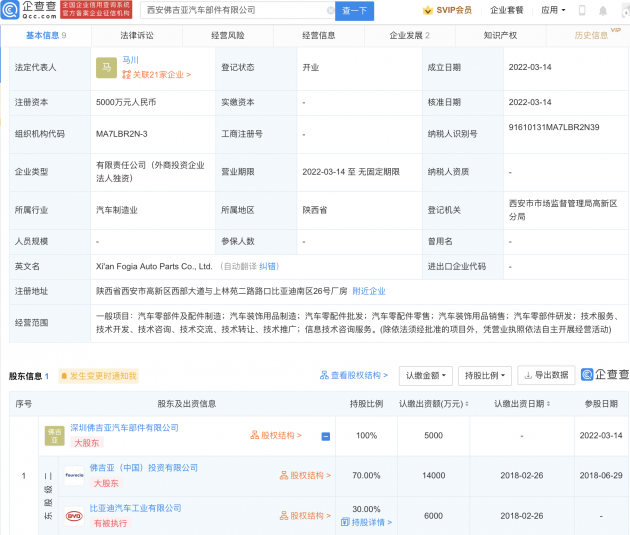This screenshot has height=535, width=630.
Task: Click the 有被执行 tag
Action: click(x=110, y=523)
